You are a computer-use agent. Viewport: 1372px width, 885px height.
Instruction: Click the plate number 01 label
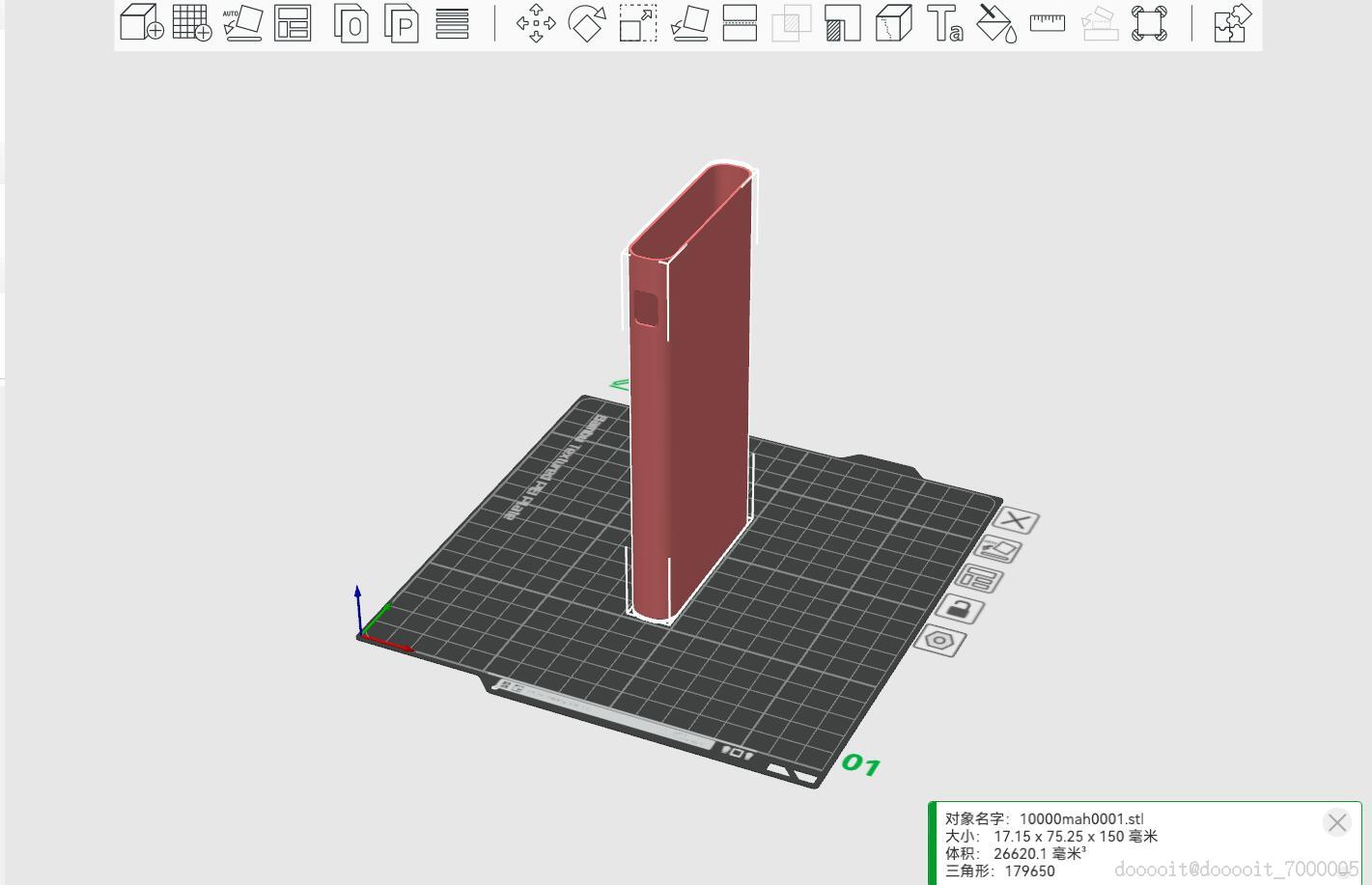tap(861, 765)
